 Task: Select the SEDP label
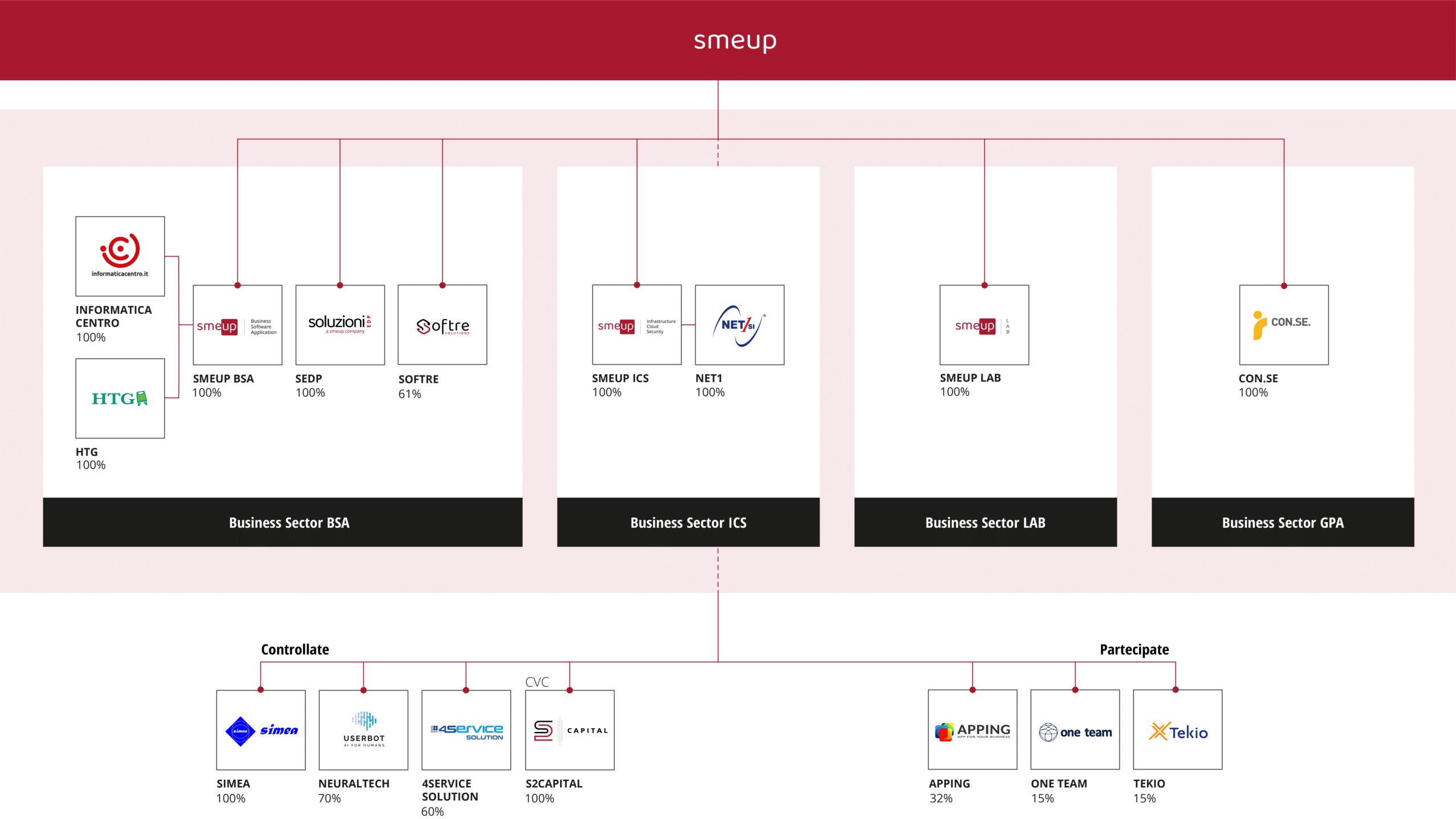pos(309,379)
